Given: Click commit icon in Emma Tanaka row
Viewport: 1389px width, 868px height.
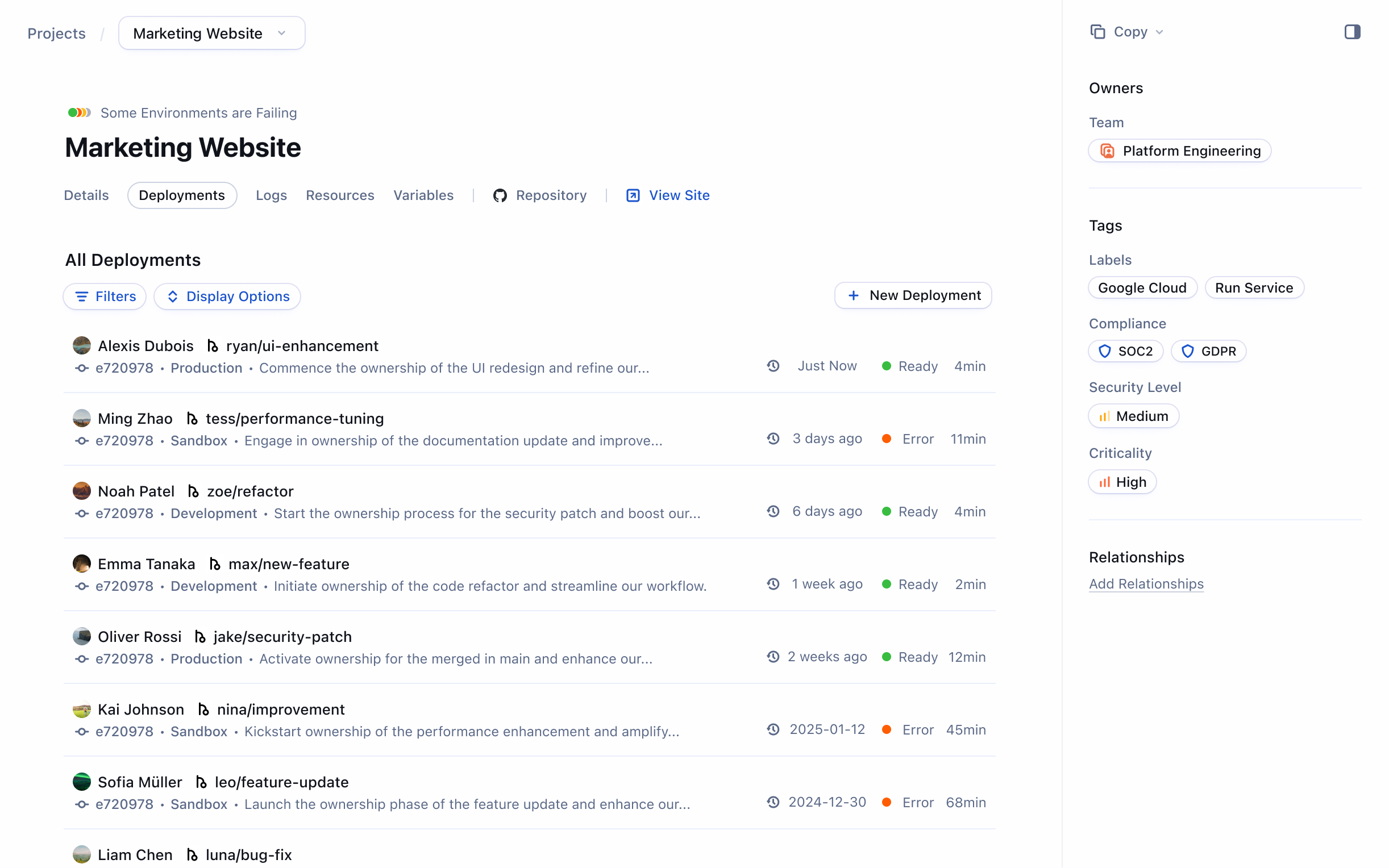Looking at the screenshot, I should (x=81, y=586).
